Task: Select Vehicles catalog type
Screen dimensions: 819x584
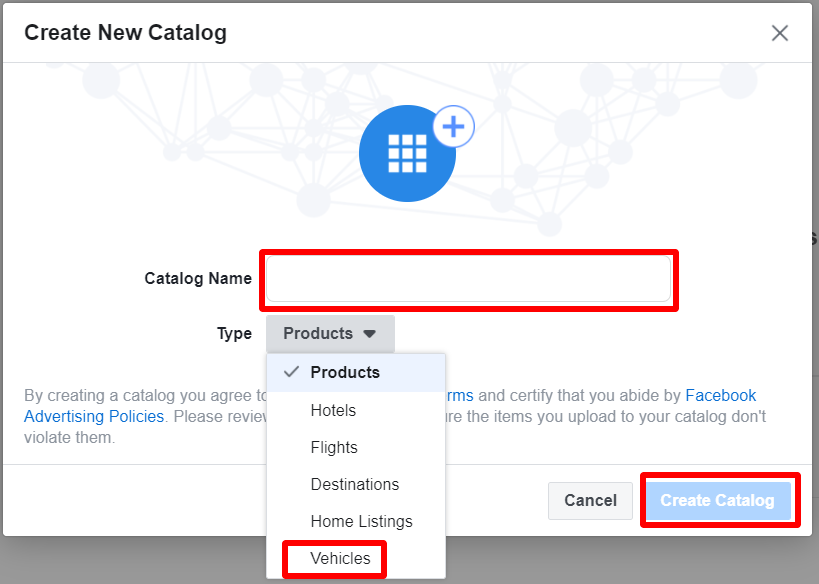Action: click(356, 558)
